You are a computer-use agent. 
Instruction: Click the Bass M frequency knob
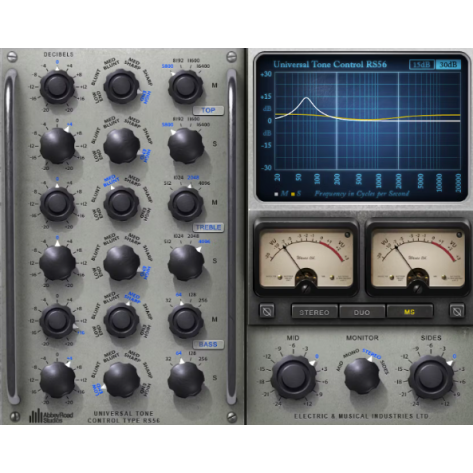point(186,321)
